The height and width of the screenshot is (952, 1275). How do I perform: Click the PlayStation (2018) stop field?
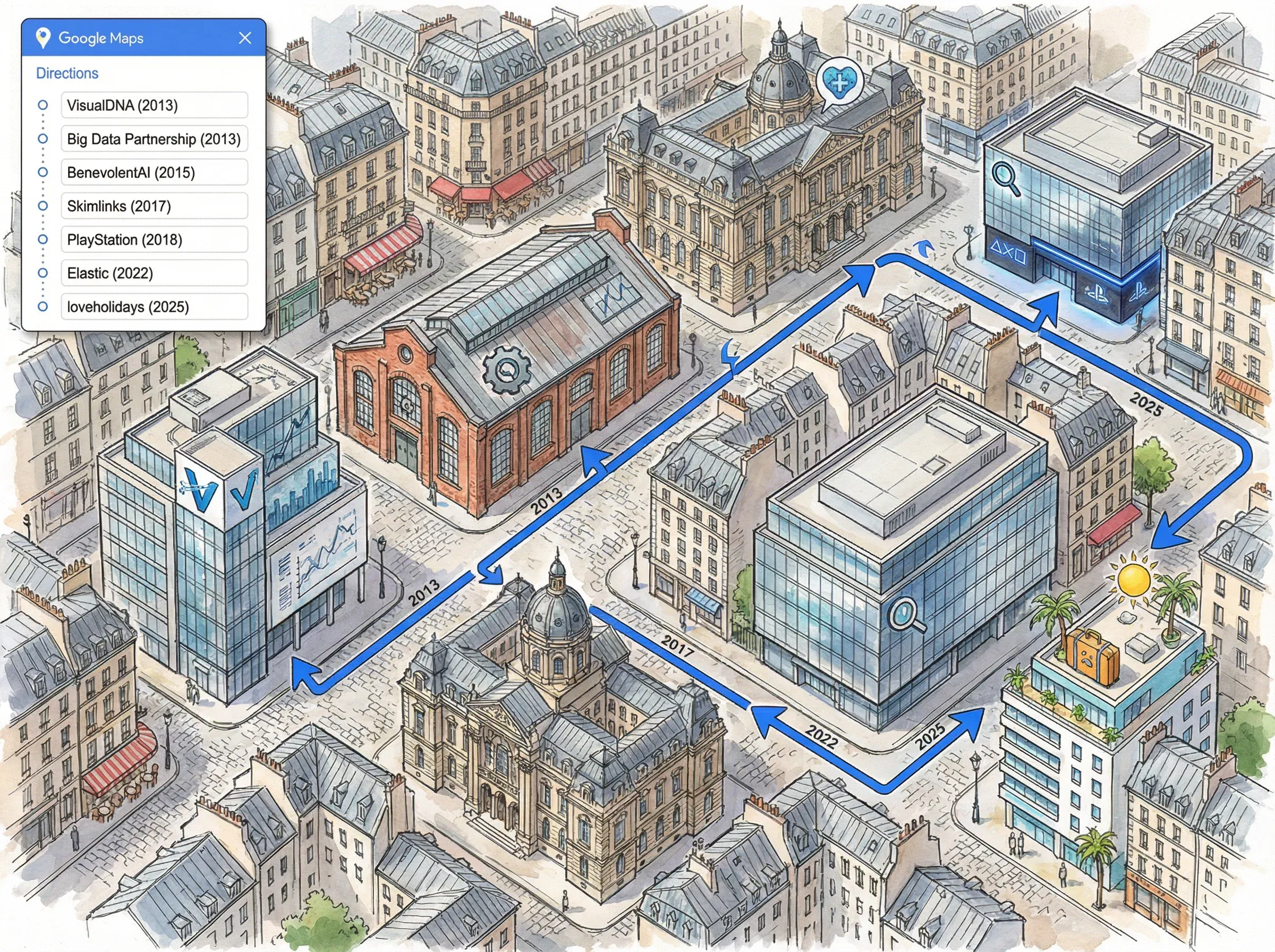coord(155,239)
